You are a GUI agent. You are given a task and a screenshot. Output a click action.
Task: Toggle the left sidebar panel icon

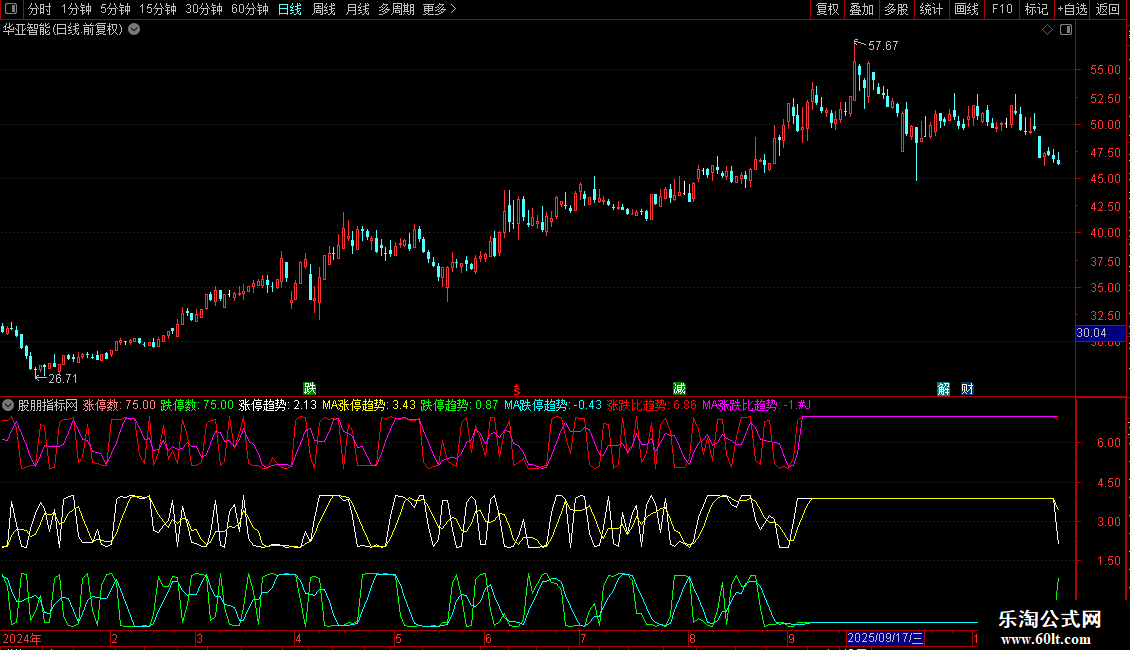(x=11, y=9)
